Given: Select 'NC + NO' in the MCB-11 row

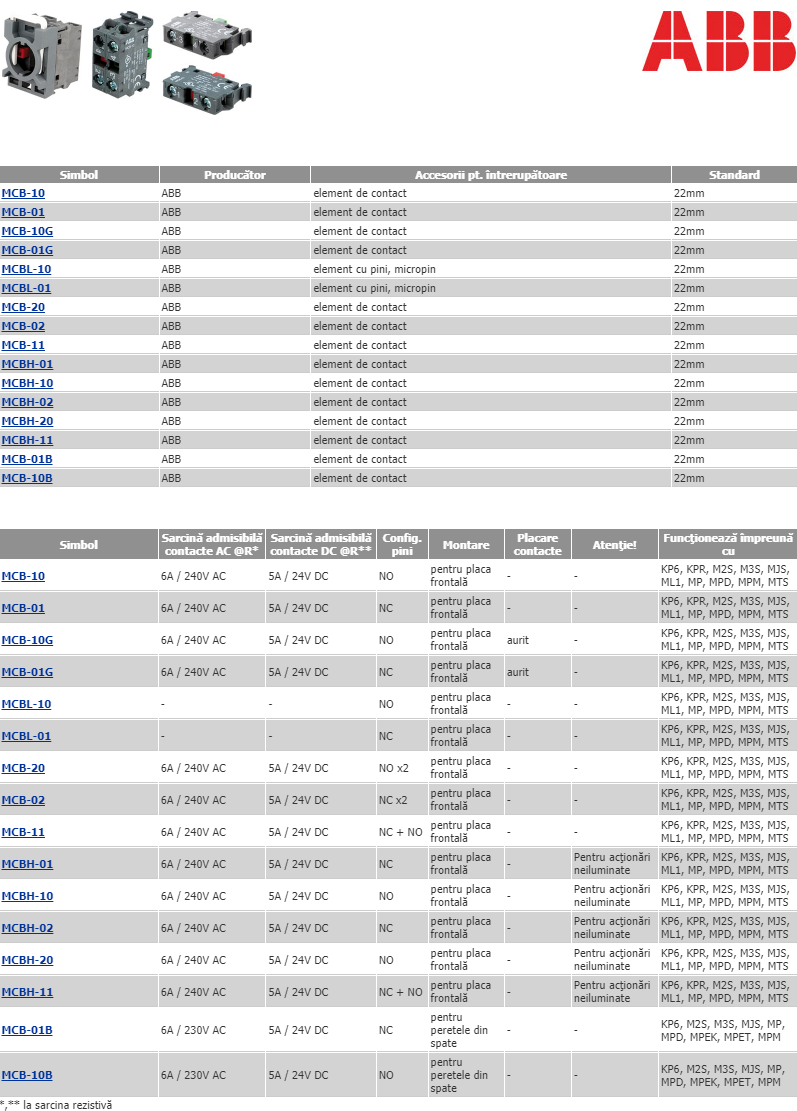Looking at the screenshot, I should click(400, 832).
